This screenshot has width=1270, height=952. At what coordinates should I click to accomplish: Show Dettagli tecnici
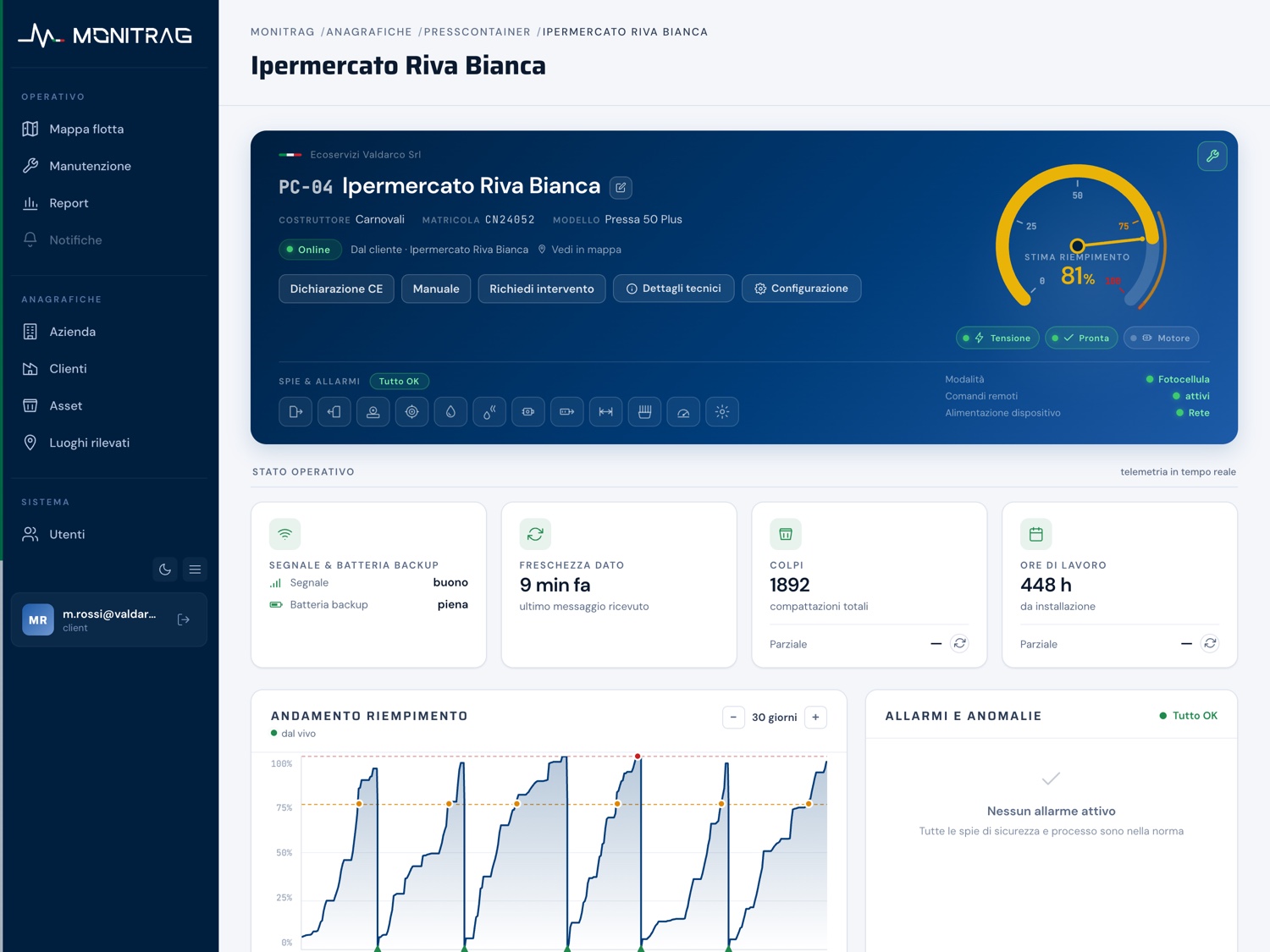pyautogui.click(x=674, y=289)
